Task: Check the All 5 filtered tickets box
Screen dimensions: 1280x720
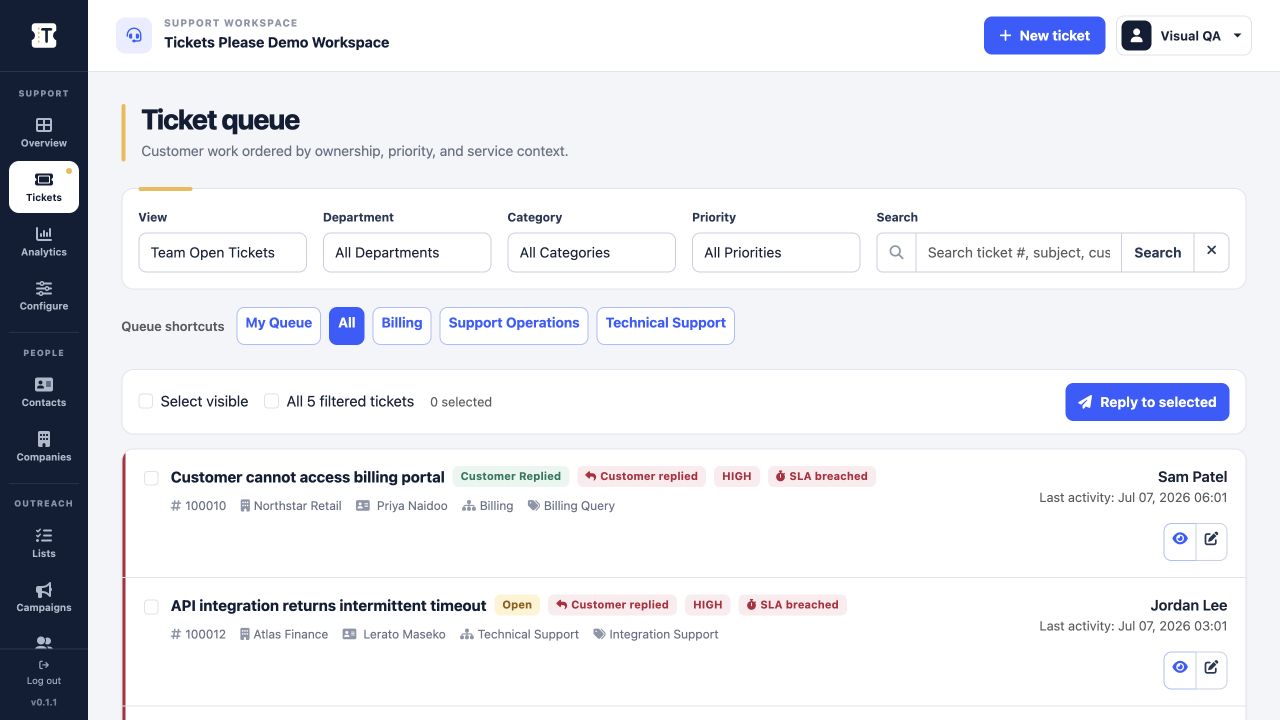Action: (272, 401)
